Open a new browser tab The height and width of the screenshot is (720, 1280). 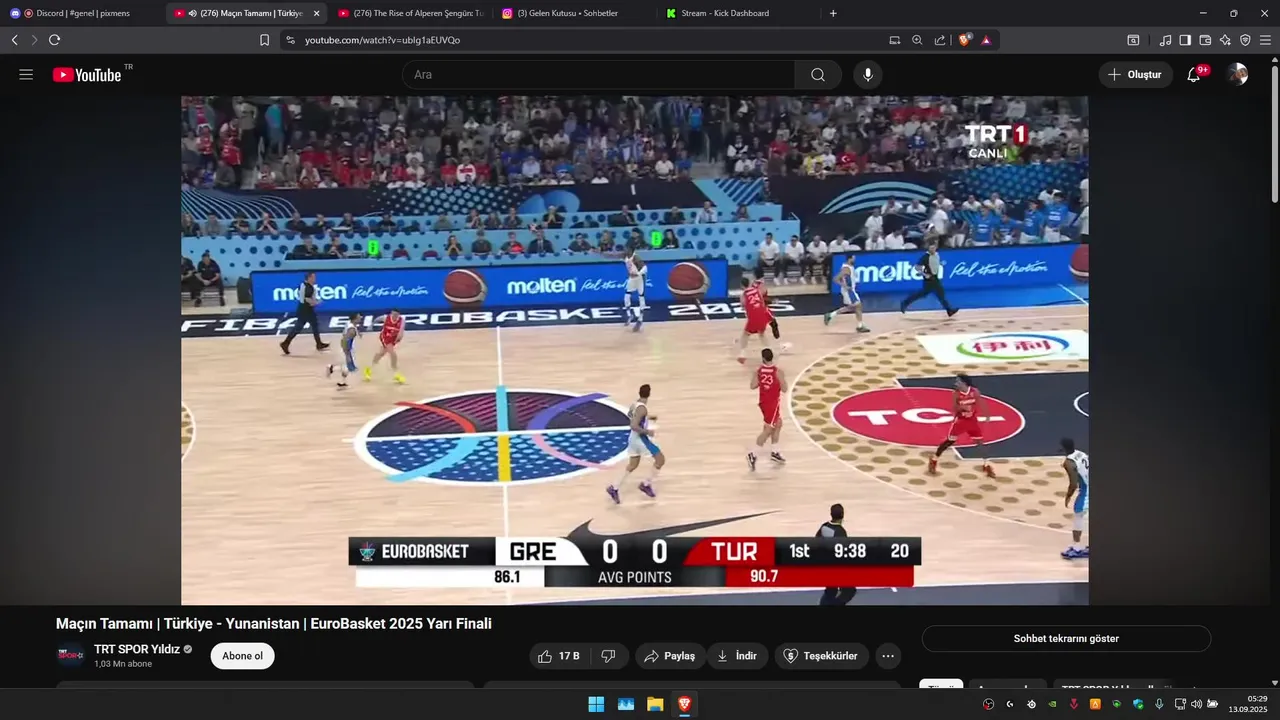pyautogui.click(x=833, y=13)
